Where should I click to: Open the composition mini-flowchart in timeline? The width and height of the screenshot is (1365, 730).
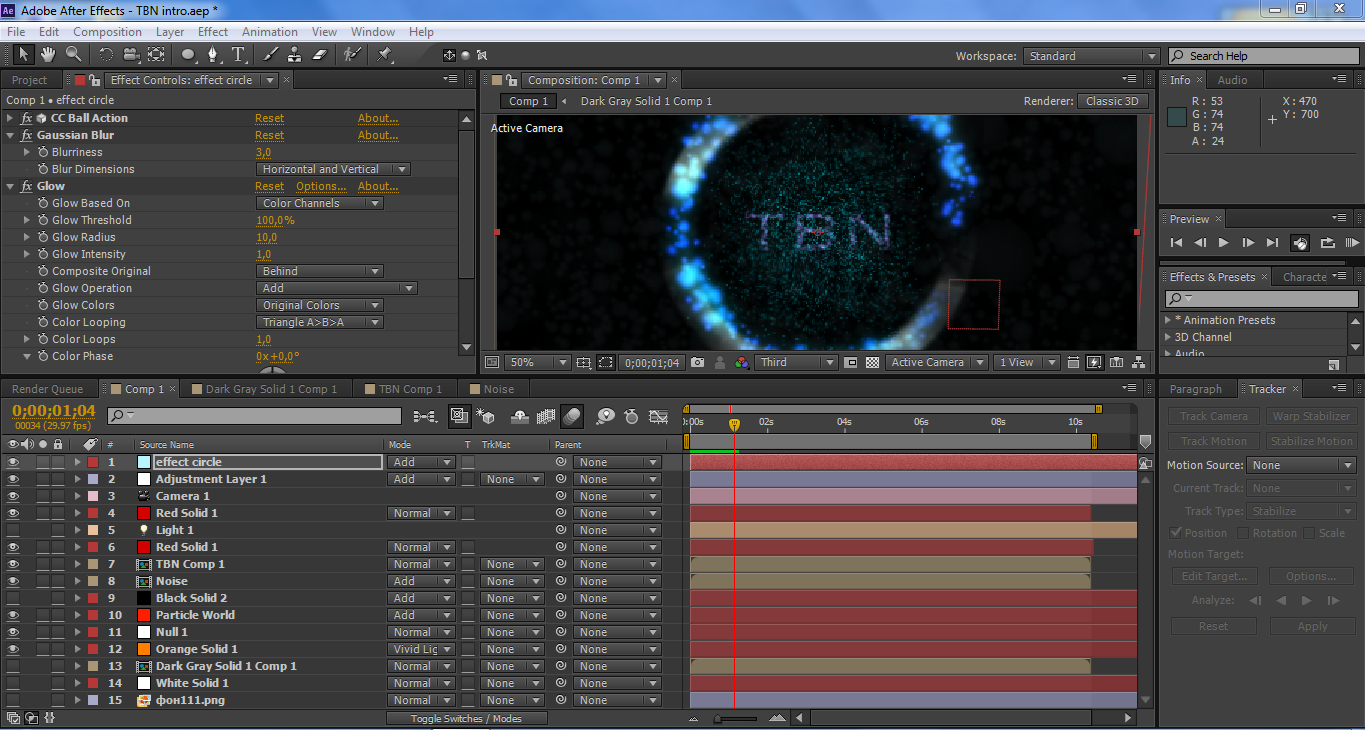pyautogui.click(x=424, y=416)
